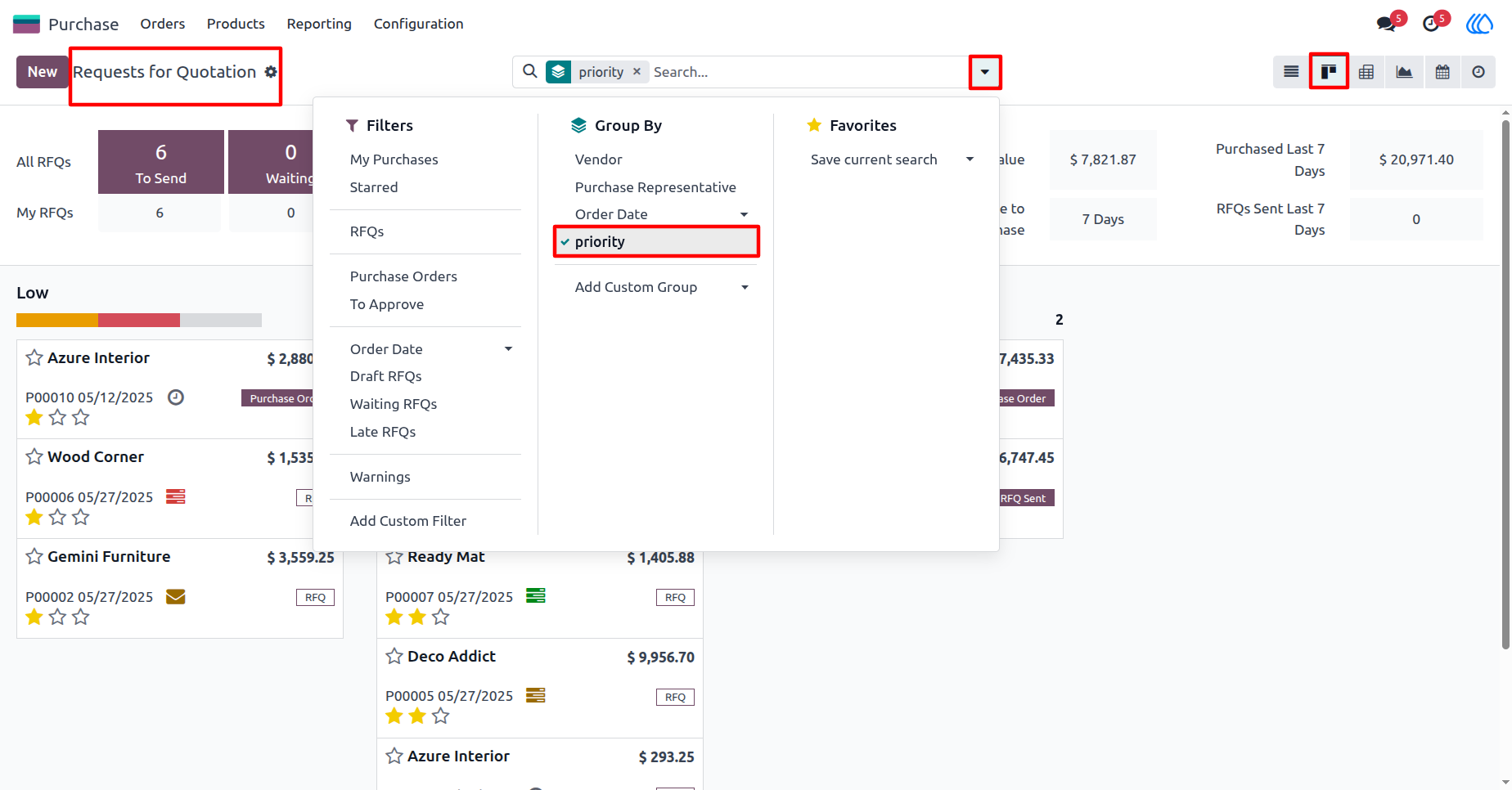Viewport: 1512px width, 790px height.
Task: Click the orange segment of Low progress bar
Action: pyautogui.click(x=57, y=321)
